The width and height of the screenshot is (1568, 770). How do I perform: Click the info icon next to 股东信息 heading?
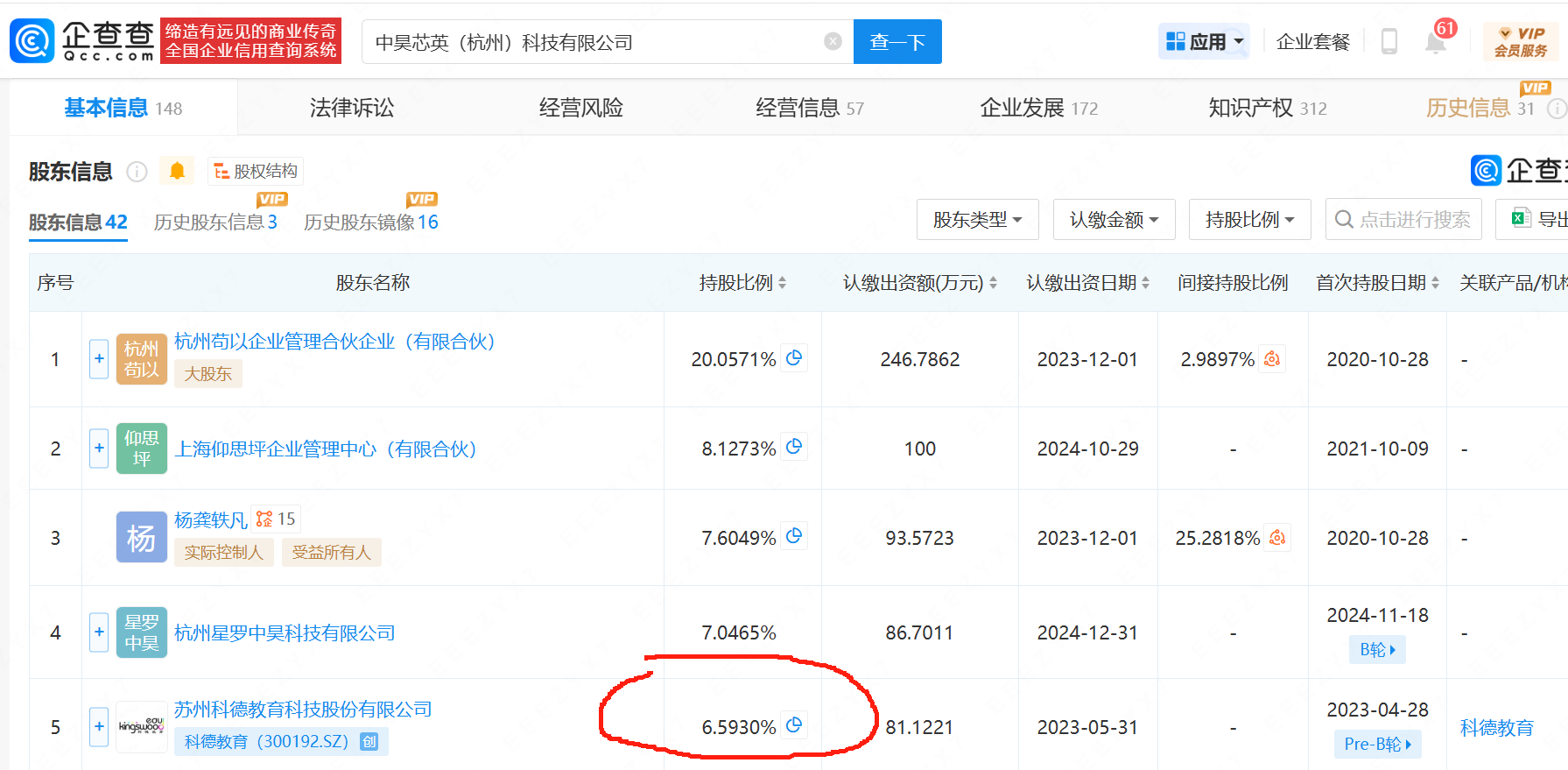click(137, 171)
